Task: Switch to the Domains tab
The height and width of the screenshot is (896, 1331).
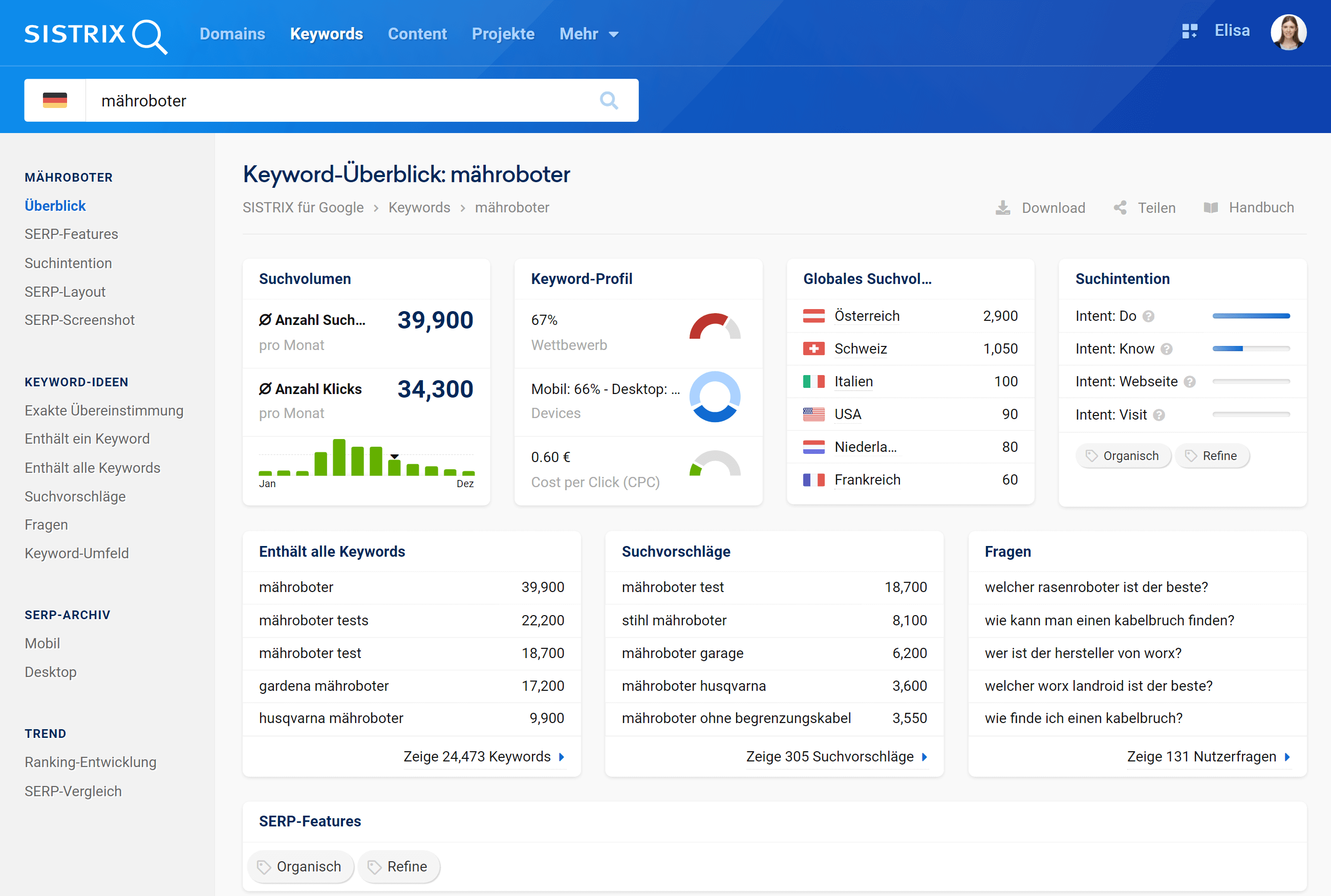Action: point(232,34)
